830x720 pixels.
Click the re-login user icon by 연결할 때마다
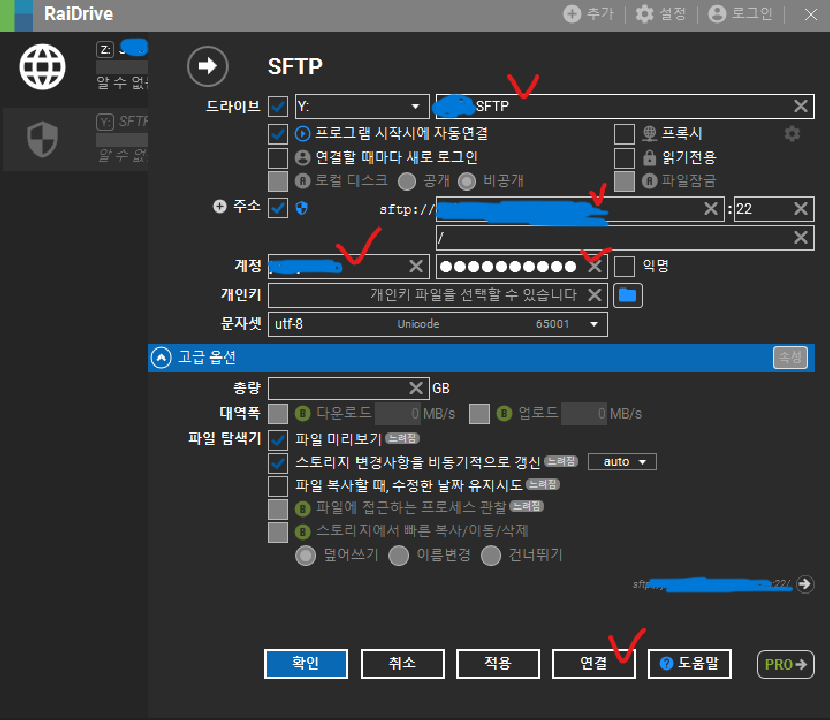click(x=302, y=157)
